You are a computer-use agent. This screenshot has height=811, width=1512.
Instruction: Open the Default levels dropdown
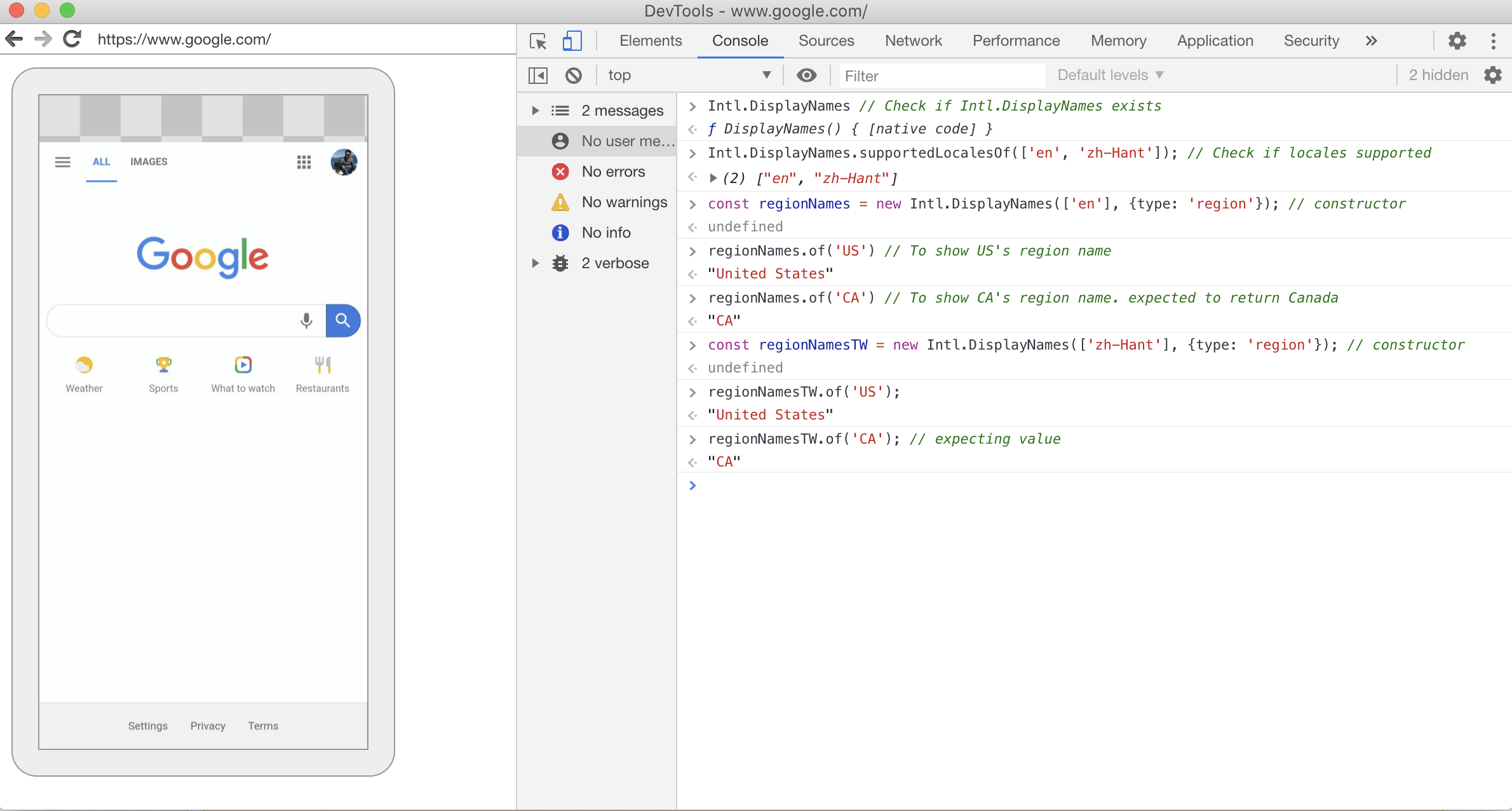(x=1110, y=76)
